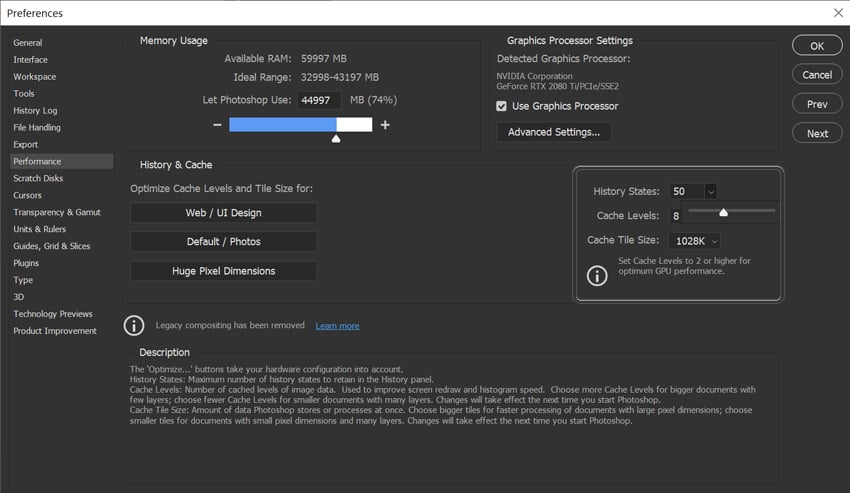Follow the Learn more link
The width and height of the screenshot is (850, 493).
337,326
